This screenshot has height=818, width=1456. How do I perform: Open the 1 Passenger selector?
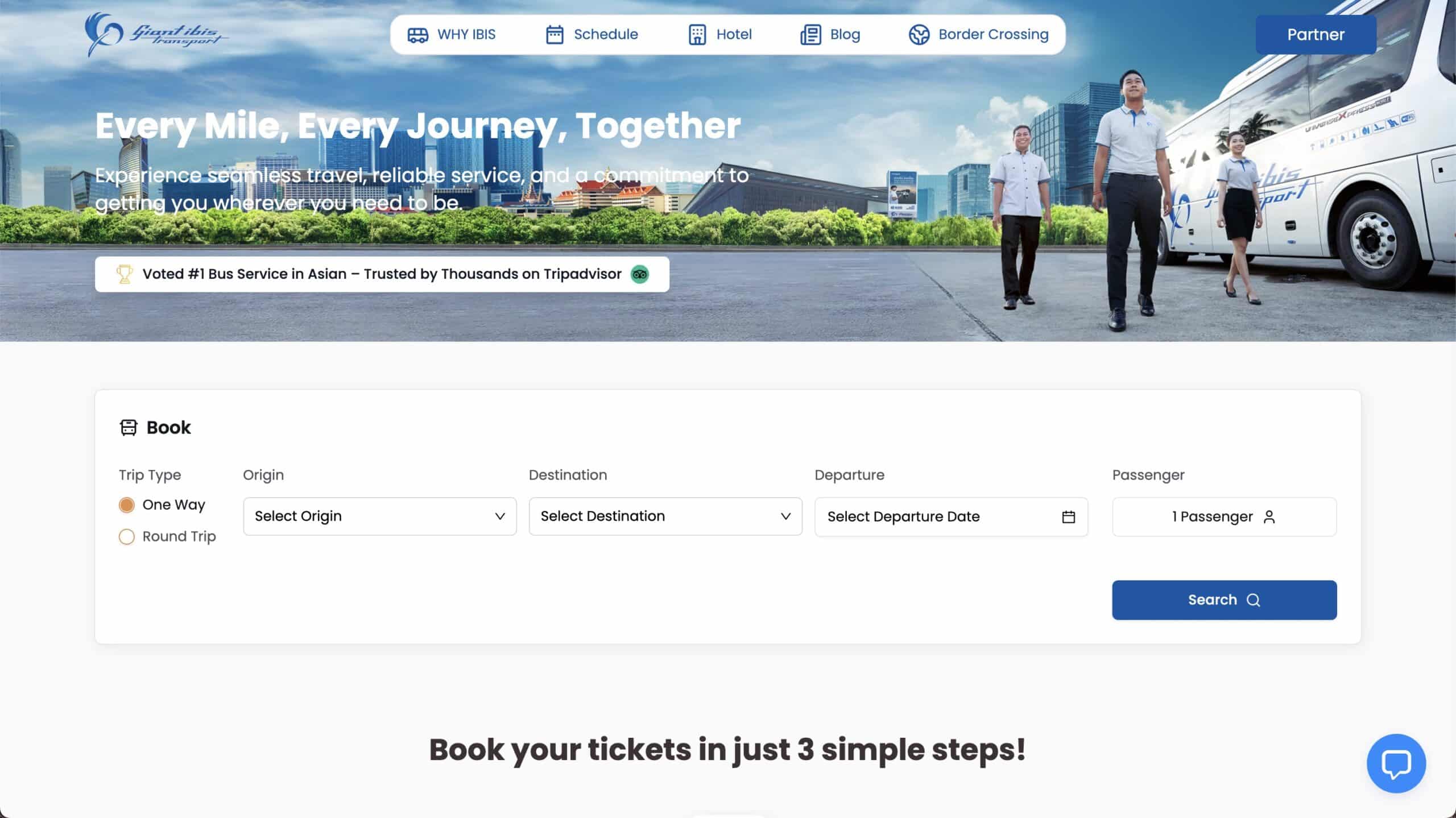click(1224, 517)
